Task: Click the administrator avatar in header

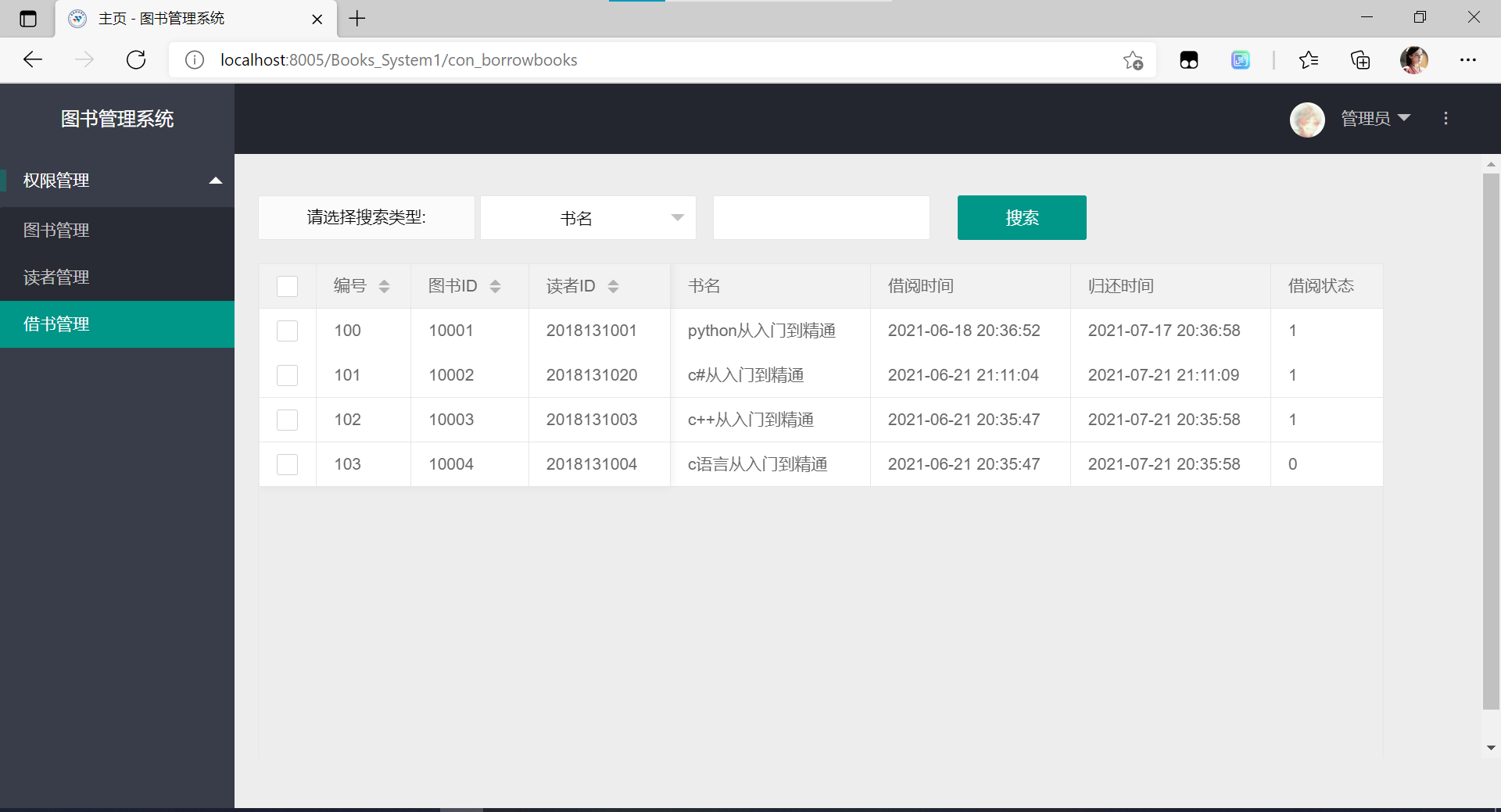Action: (x=1307, y=120)
